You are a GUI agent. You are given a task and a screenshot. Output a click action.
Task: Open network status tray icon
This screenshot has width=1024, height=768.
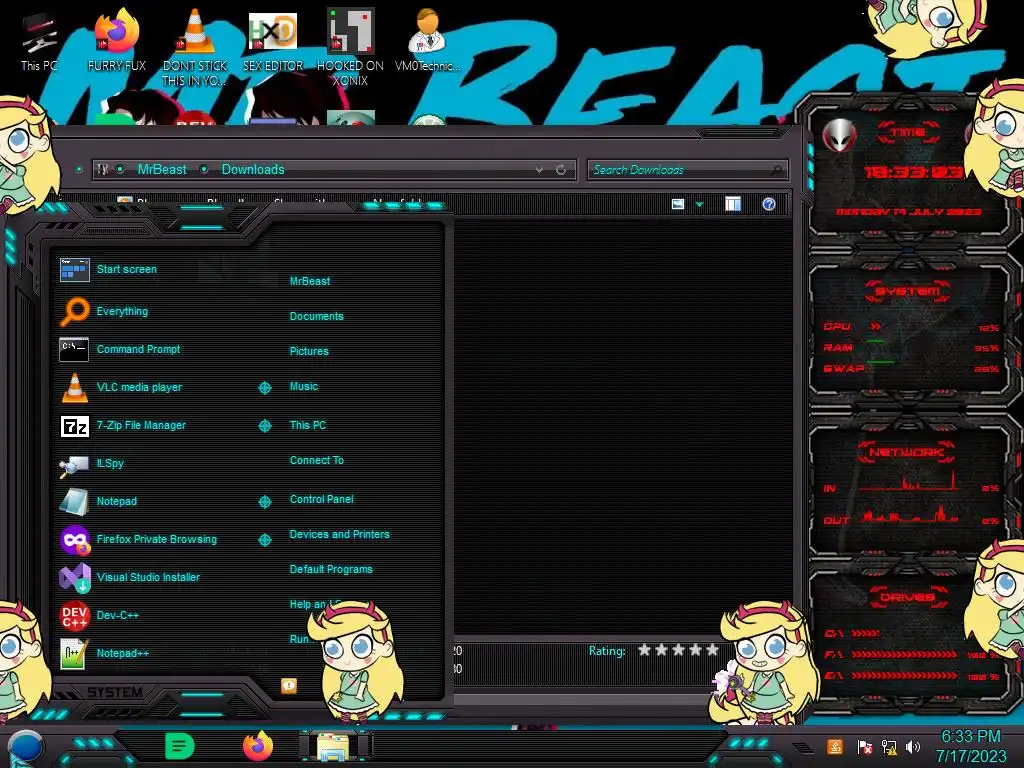[x=889, y=747]
